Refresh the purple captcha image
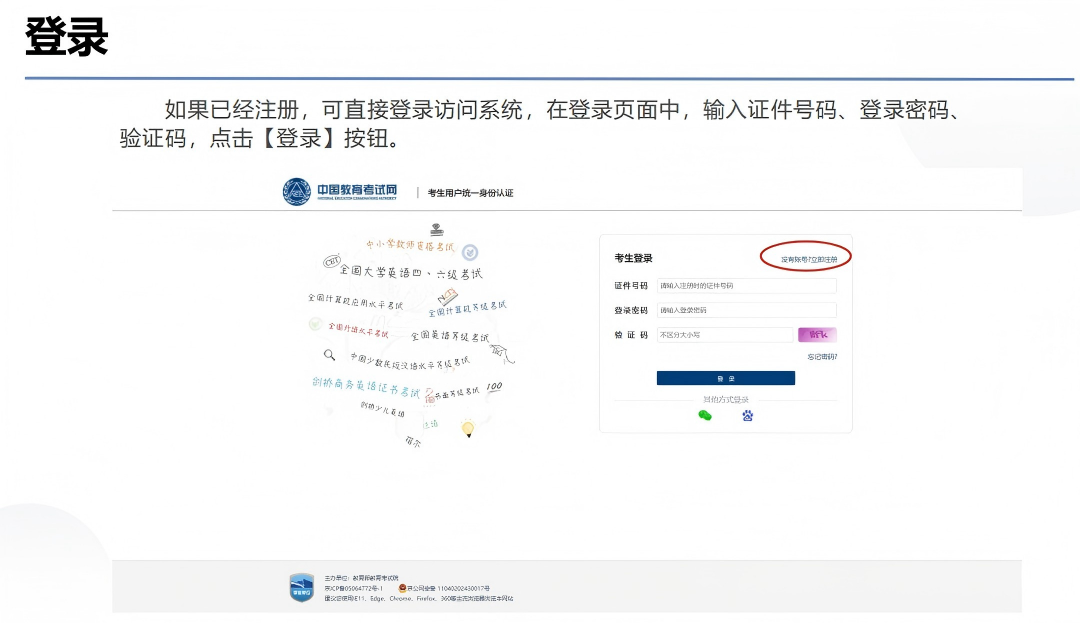Screen dimensions: 1080x623 tap(817, 335)
